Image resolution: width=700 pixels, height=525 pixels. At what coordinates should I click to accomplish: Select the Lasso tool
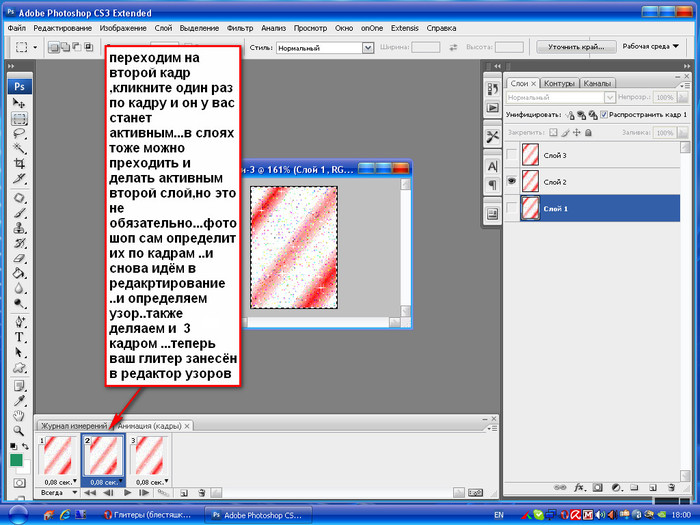click(19, 133)
